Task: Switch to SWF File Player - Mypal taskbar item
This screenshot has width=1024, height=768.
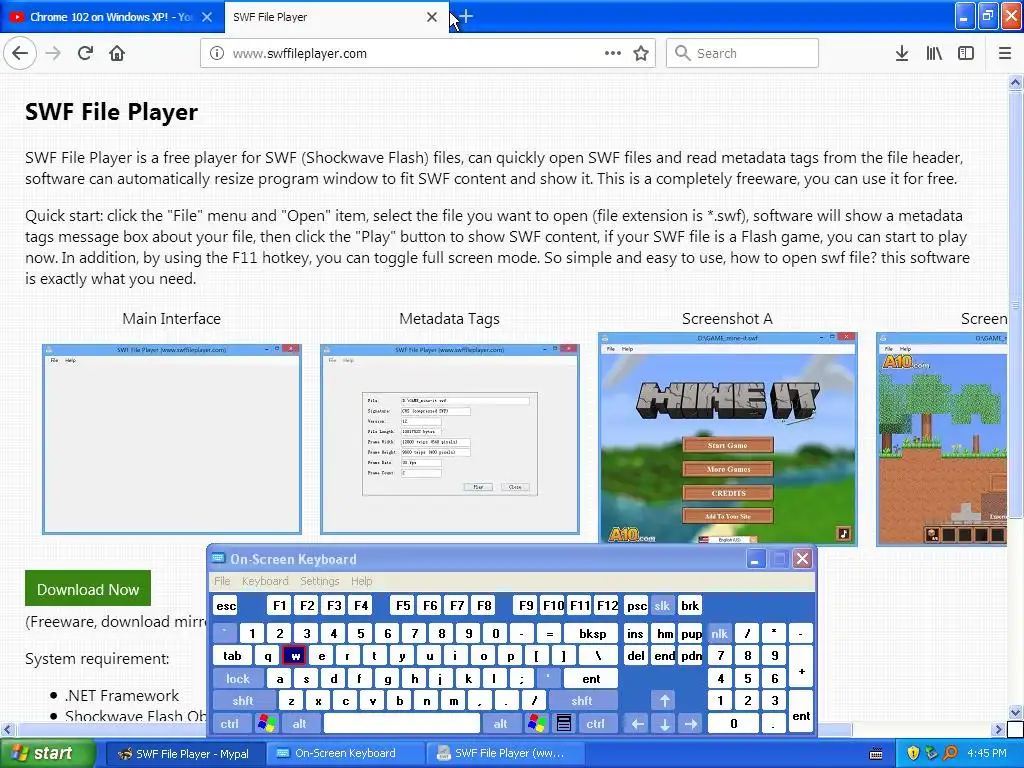Action: [x=185, y=754]
